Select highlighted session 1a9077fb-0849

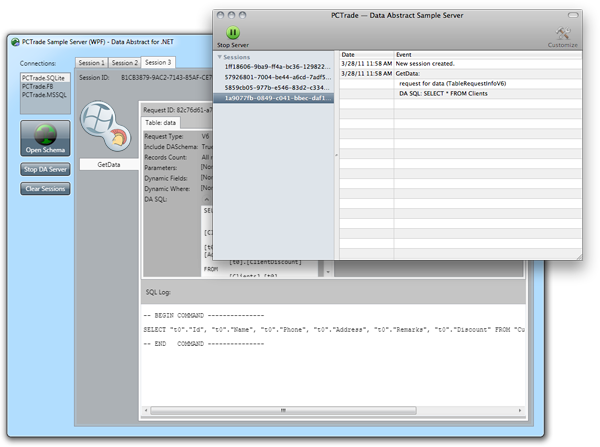pyautogui.click(x=274, y=98)
